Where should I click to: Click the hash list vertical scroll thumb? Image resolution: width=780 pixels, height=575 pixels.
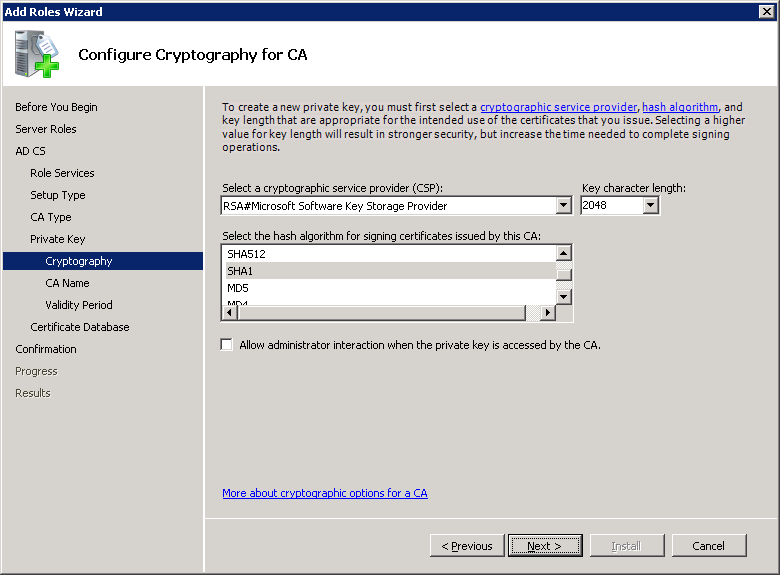(564, 275)
